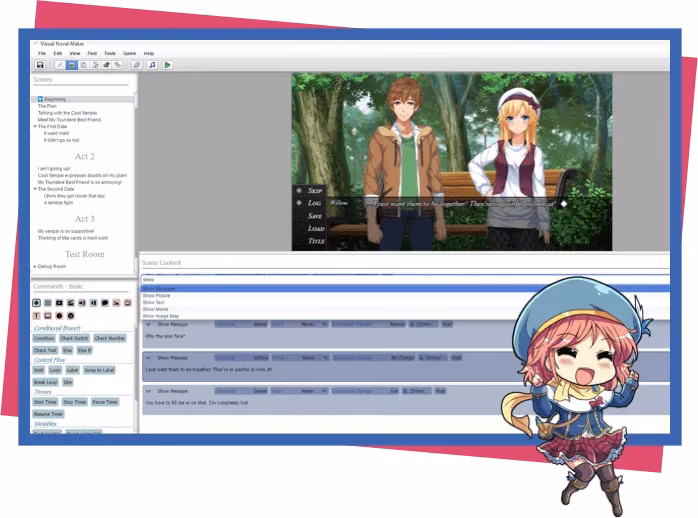Open Voice dropdown in Daniel's Sad message
Screen dimensions: 698x518
click(300, 391)
